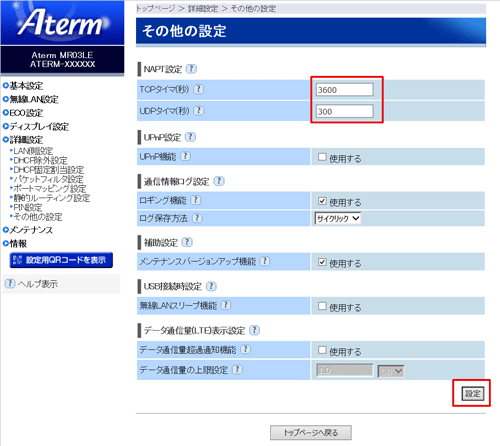Open the ログ保存方法 サイクリック dropdown
The height and width of the screenshot is (446, 500).
pos(338,218)
